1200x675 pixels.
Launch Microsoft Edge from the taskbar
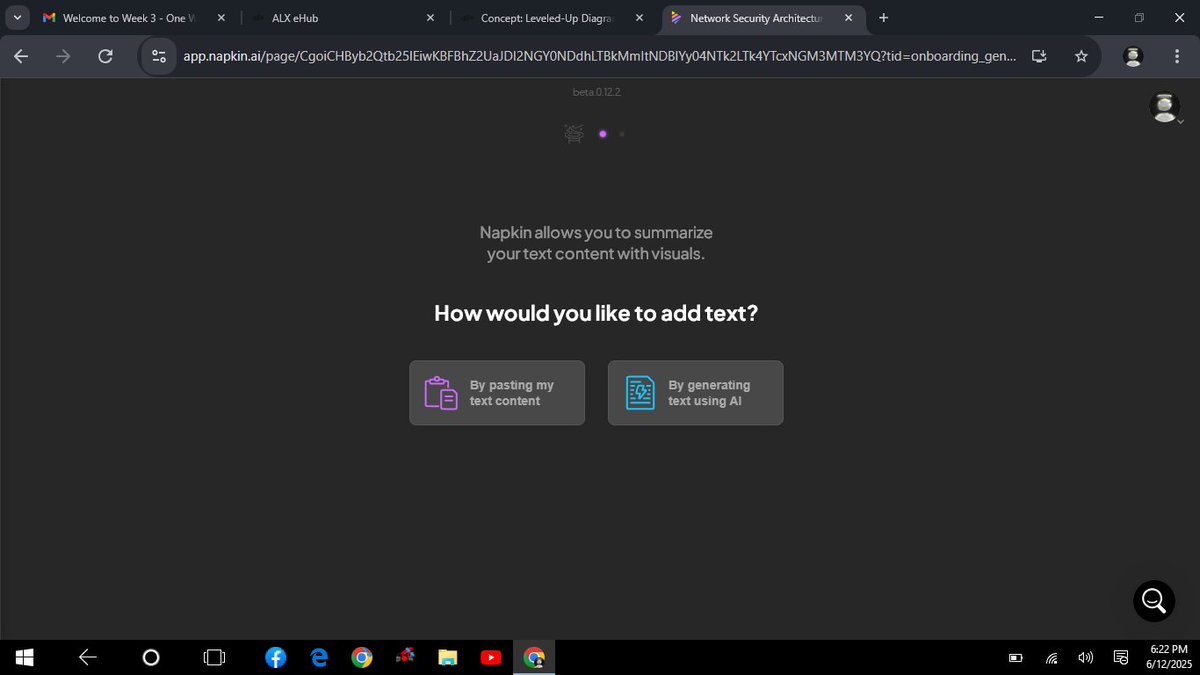click(x=319, y=657)
